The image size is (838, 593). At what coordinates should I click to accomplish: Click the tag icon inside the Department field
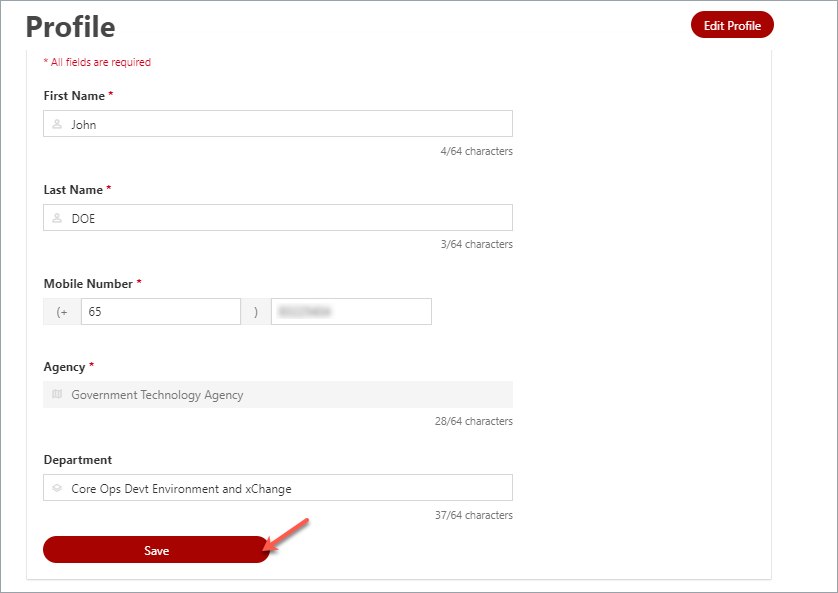[x=57, y=487]
